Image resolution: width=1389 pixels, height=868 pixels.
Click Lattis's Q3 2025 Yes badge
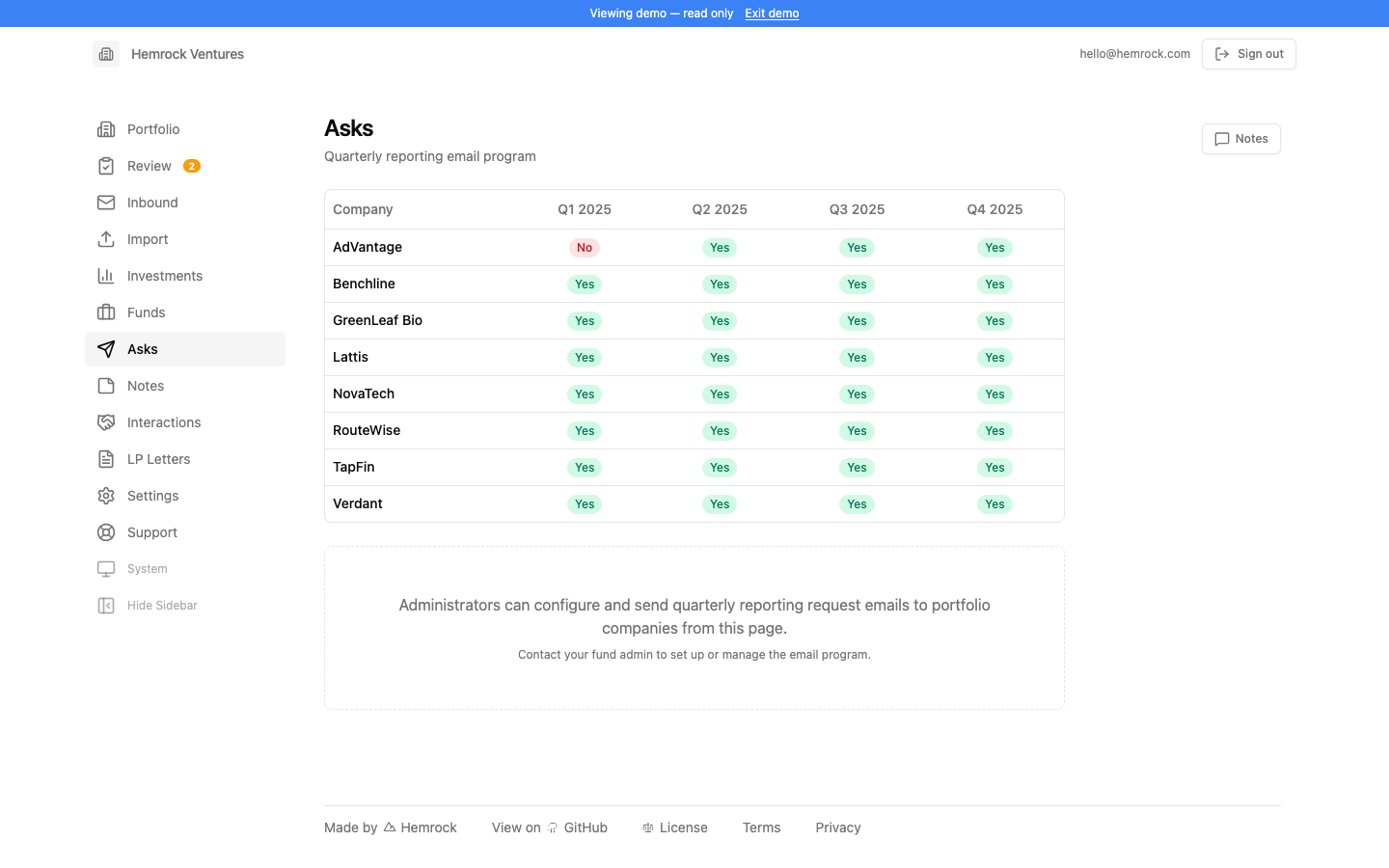coord(858,358)
